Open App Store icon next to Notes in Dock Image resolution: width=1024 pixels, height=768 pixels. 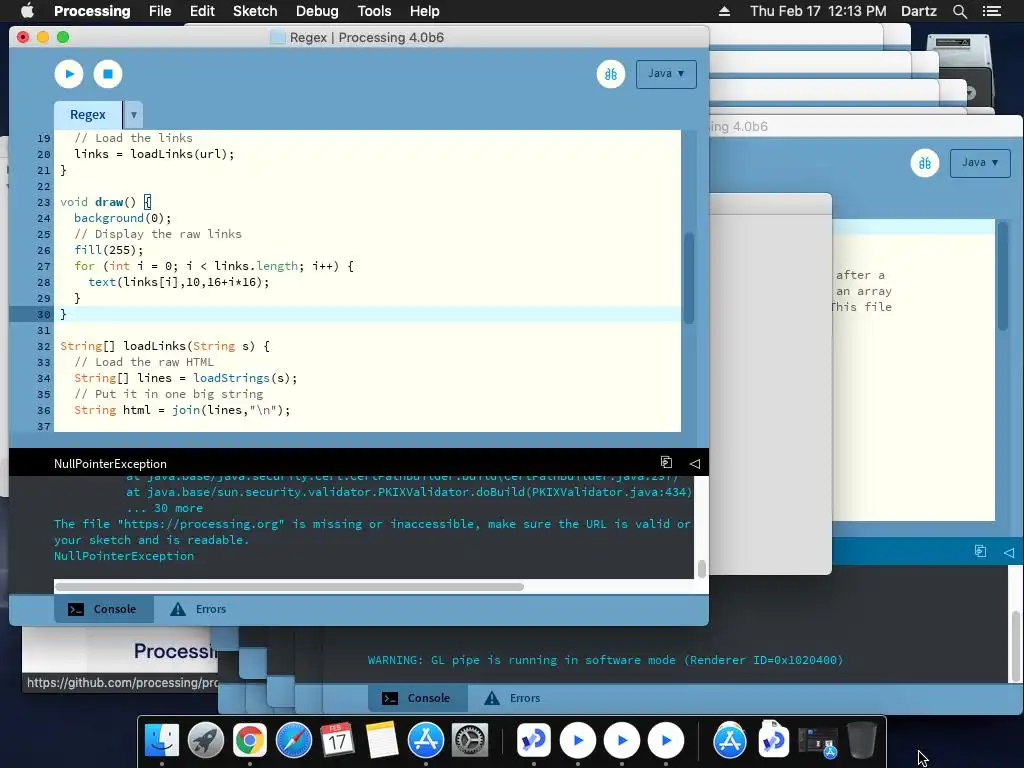coord(426,741)
